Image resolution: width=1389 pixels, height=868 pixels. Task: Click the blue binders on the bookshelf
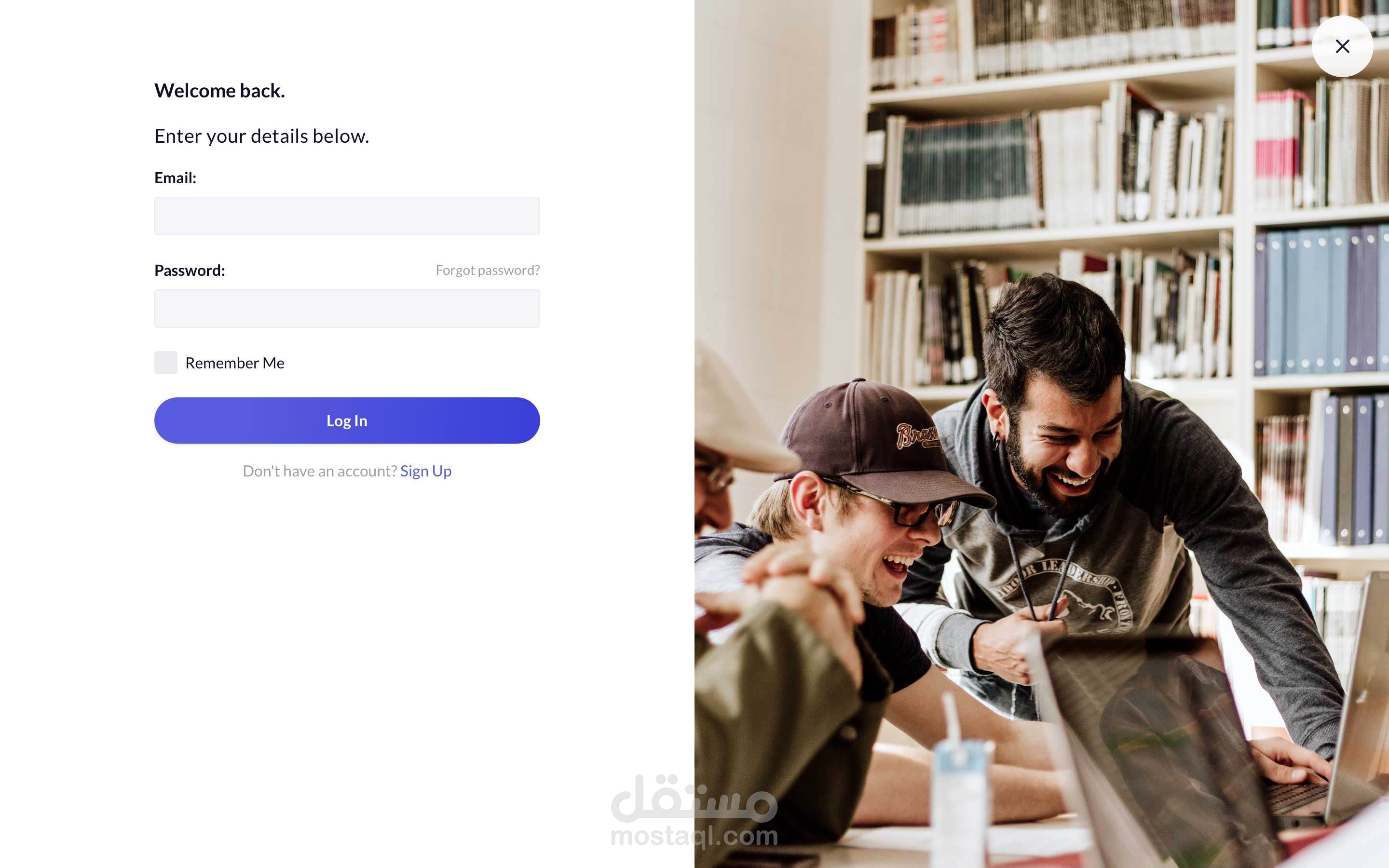pyautogui.click(x=1320, y=301)
